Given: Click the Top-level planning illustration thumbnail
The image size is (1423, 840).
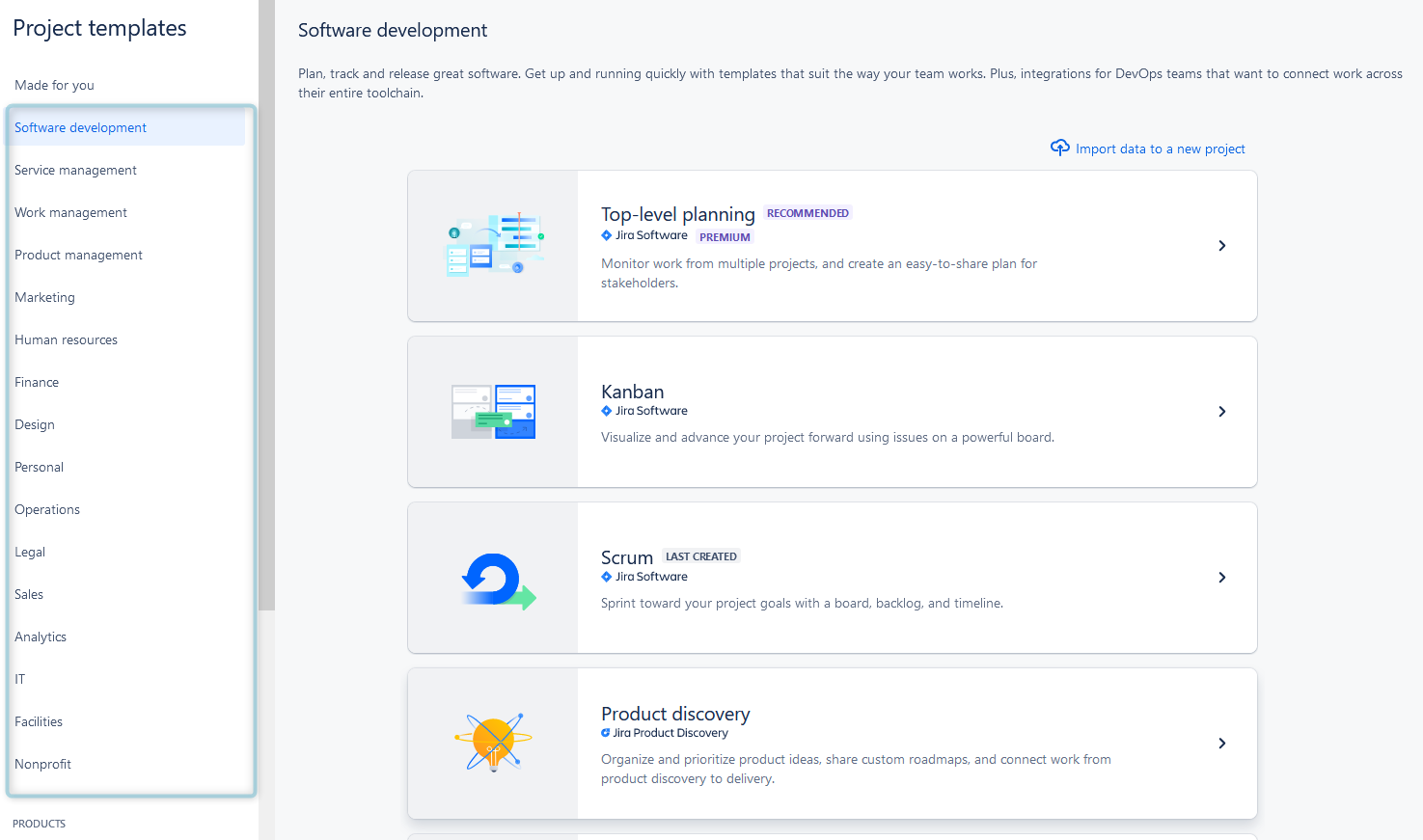Looking at the screenshot, I should [493, 246].
